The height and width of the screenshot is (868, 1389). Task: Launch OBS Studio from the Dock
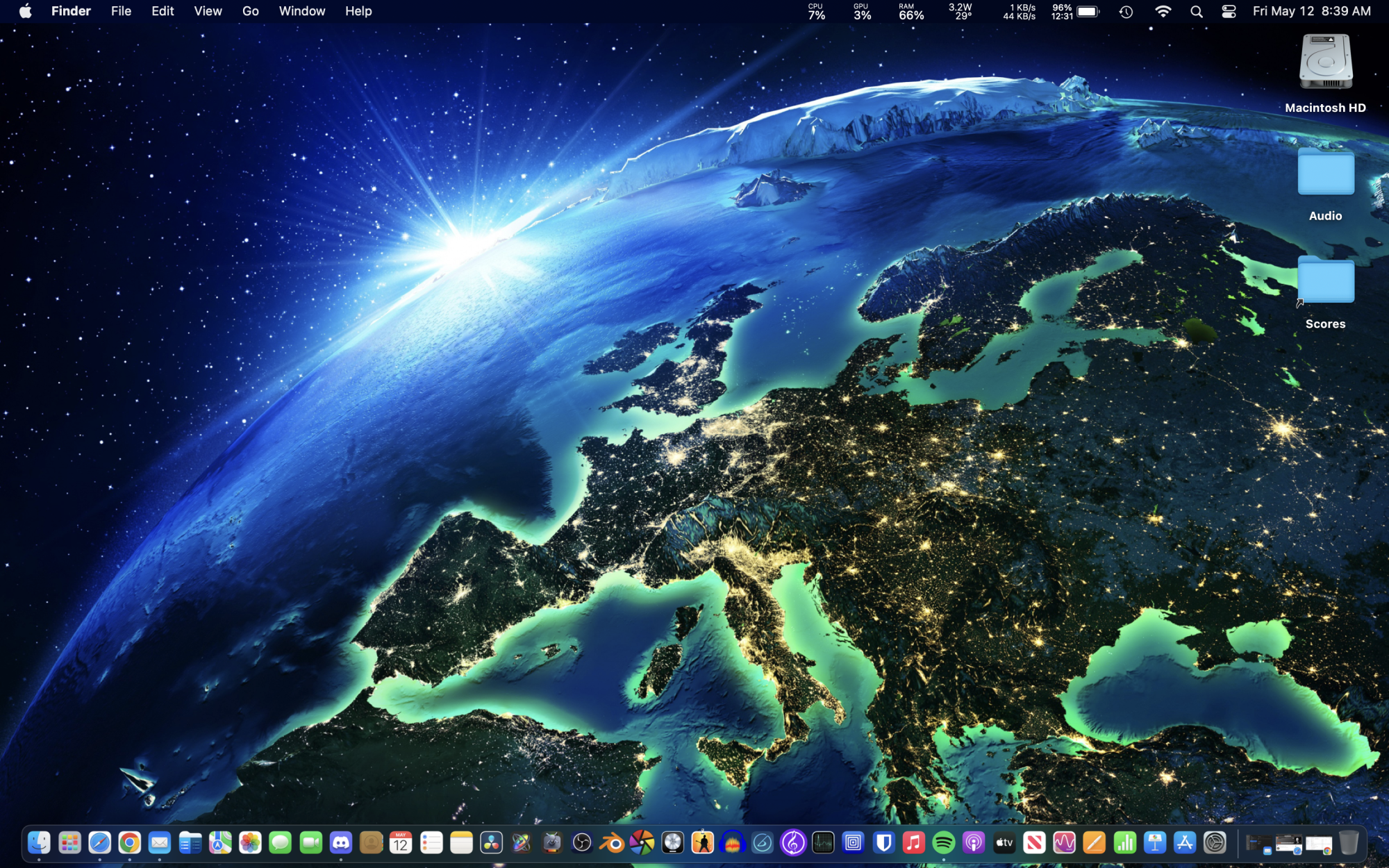[582, 843]
